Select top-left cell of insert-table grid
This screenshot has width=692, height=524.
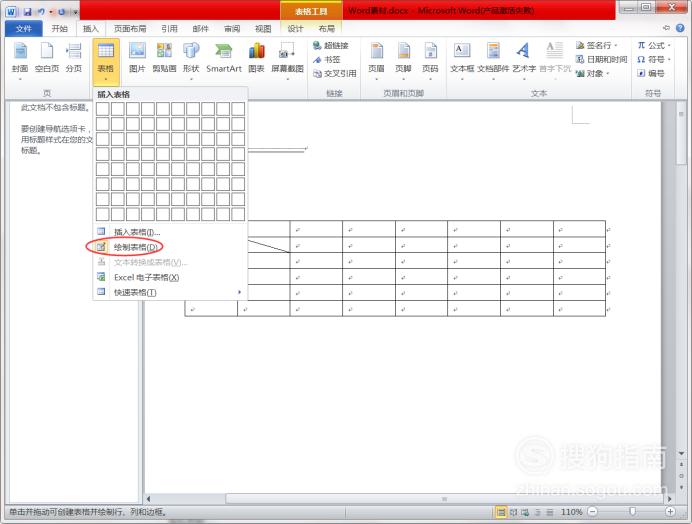(102, 109)
